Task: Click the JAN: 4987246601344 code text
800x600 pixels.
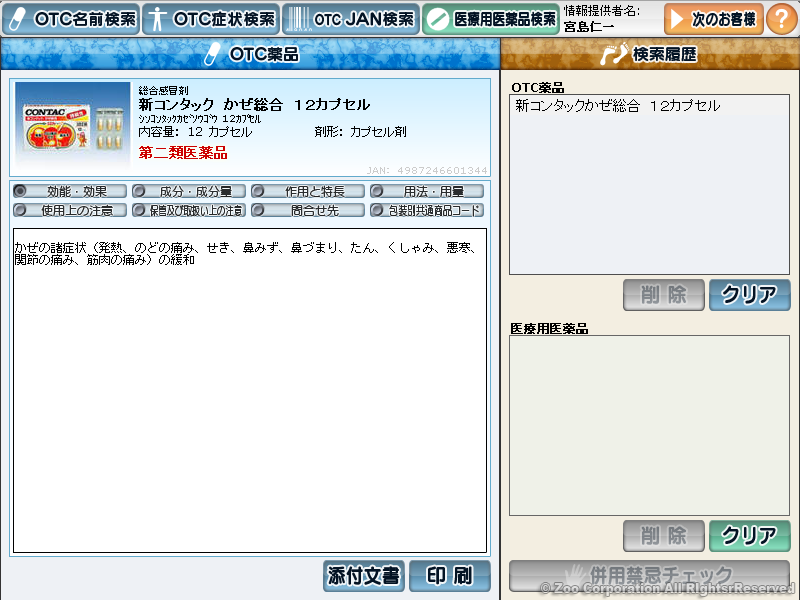Action: pyautogui.click(x=427, y=170)
